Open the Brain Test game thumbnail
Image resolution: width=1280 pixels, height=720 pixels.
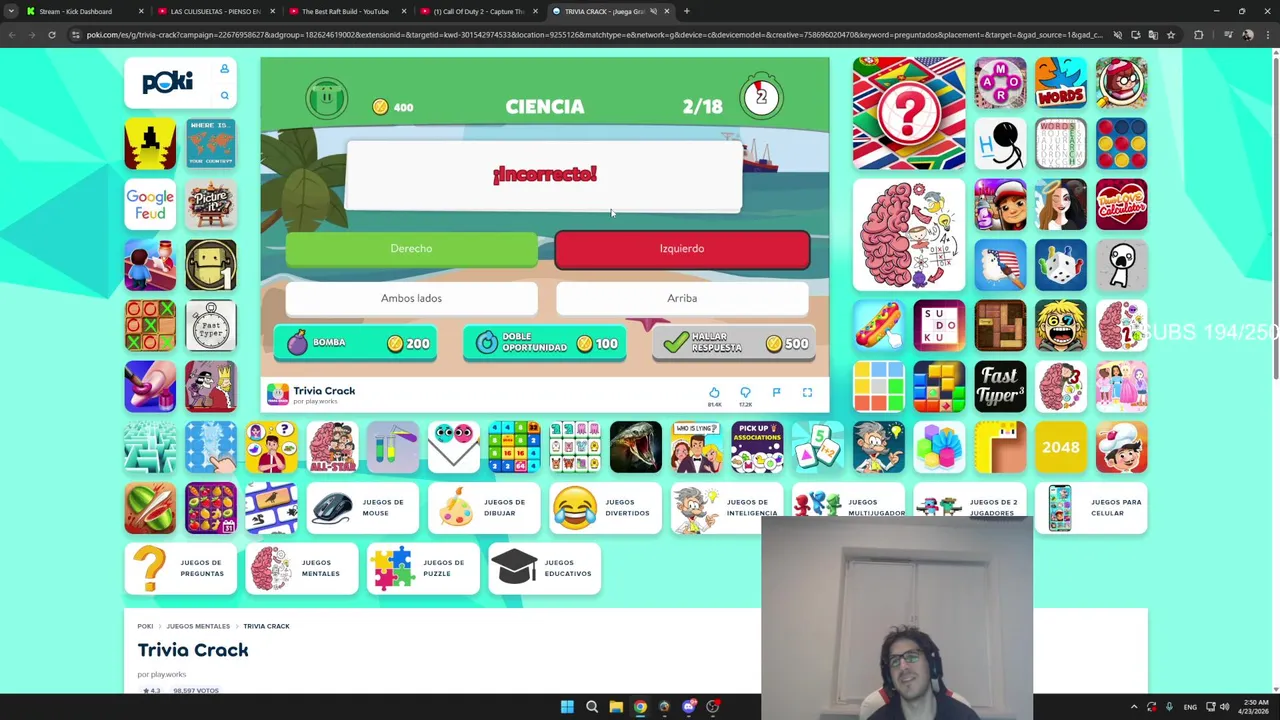[x=909, y=235]
